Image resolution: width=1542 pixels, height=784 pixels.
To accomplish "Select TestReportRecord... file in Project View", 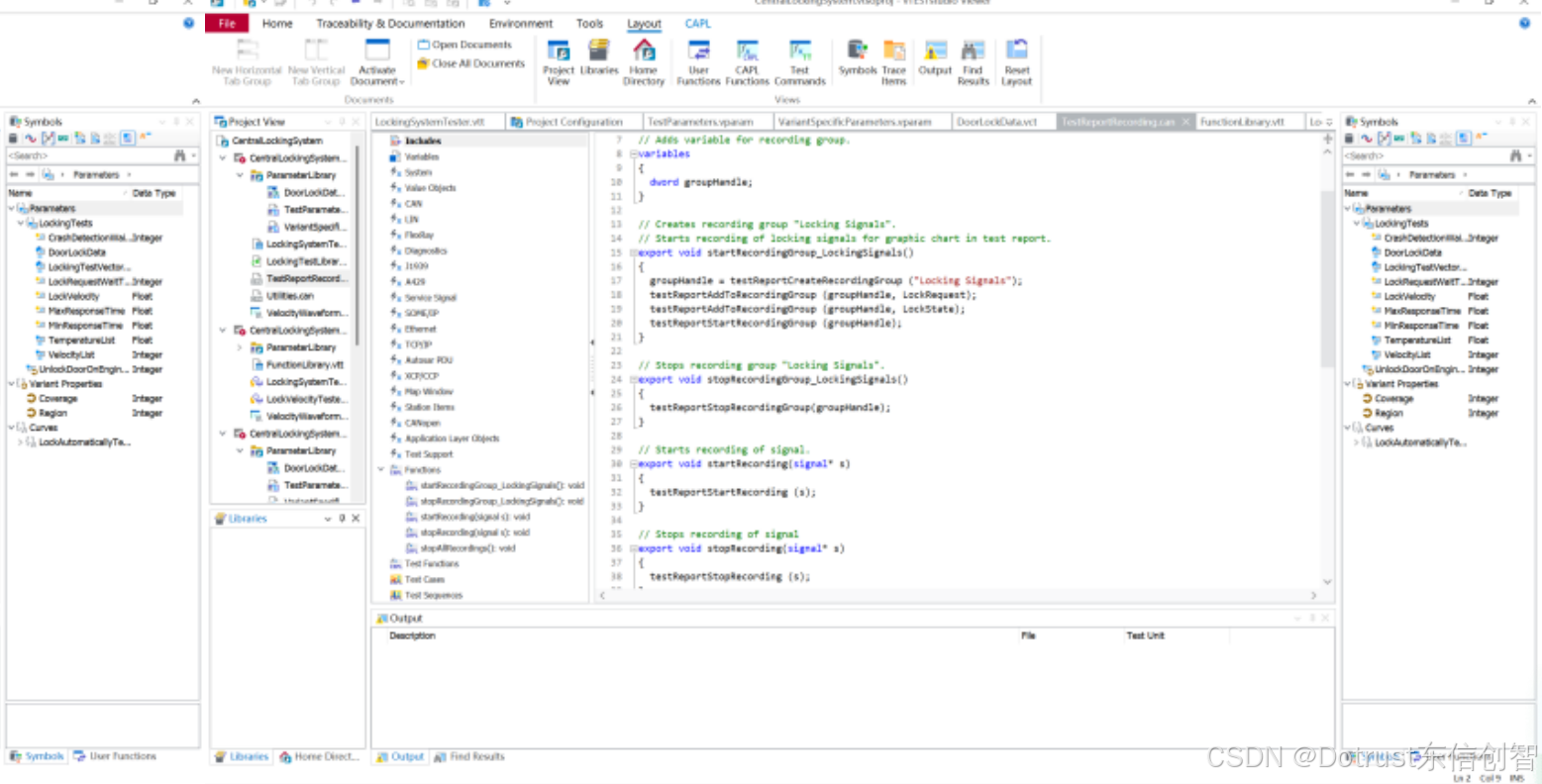I will pos(305,279).
